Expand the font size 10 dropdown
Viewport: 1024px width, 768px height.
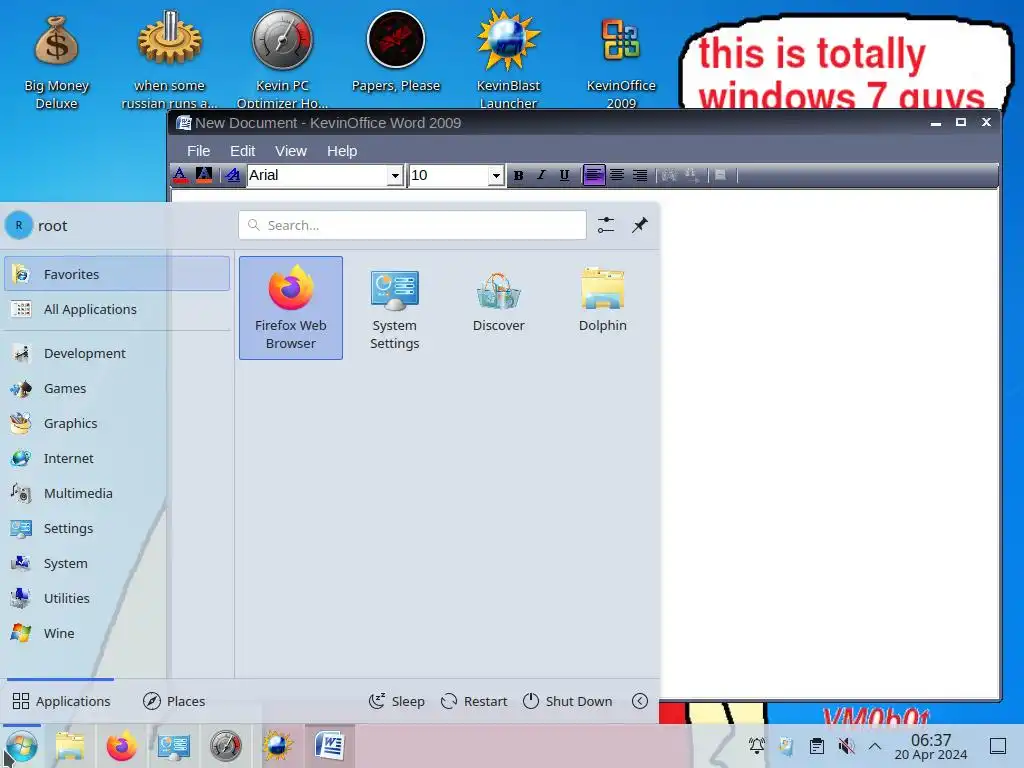[x=496, y=176]
